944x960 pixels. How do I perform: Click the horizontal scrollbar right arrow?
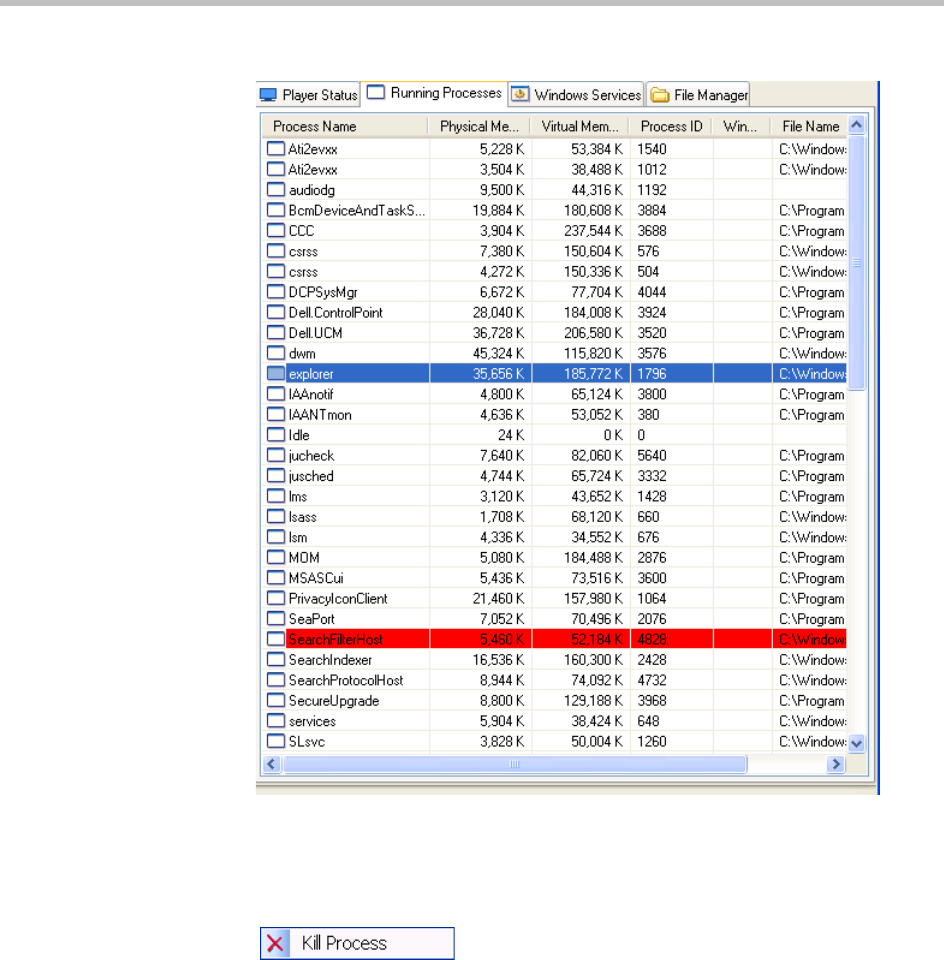pyautogui.click(x=836, y=764)
